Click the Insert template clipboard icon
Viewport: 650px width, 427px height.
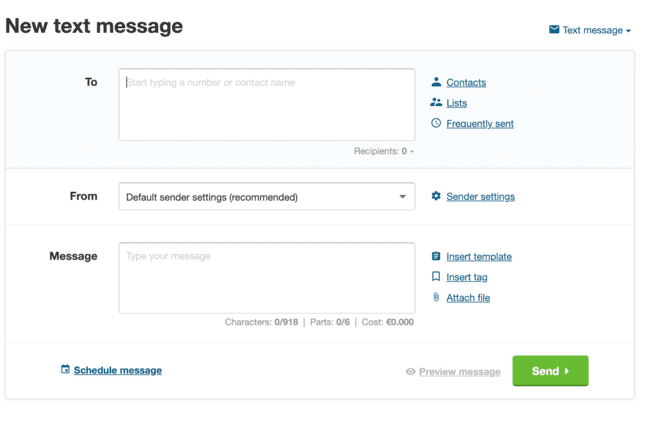point(436,256)
